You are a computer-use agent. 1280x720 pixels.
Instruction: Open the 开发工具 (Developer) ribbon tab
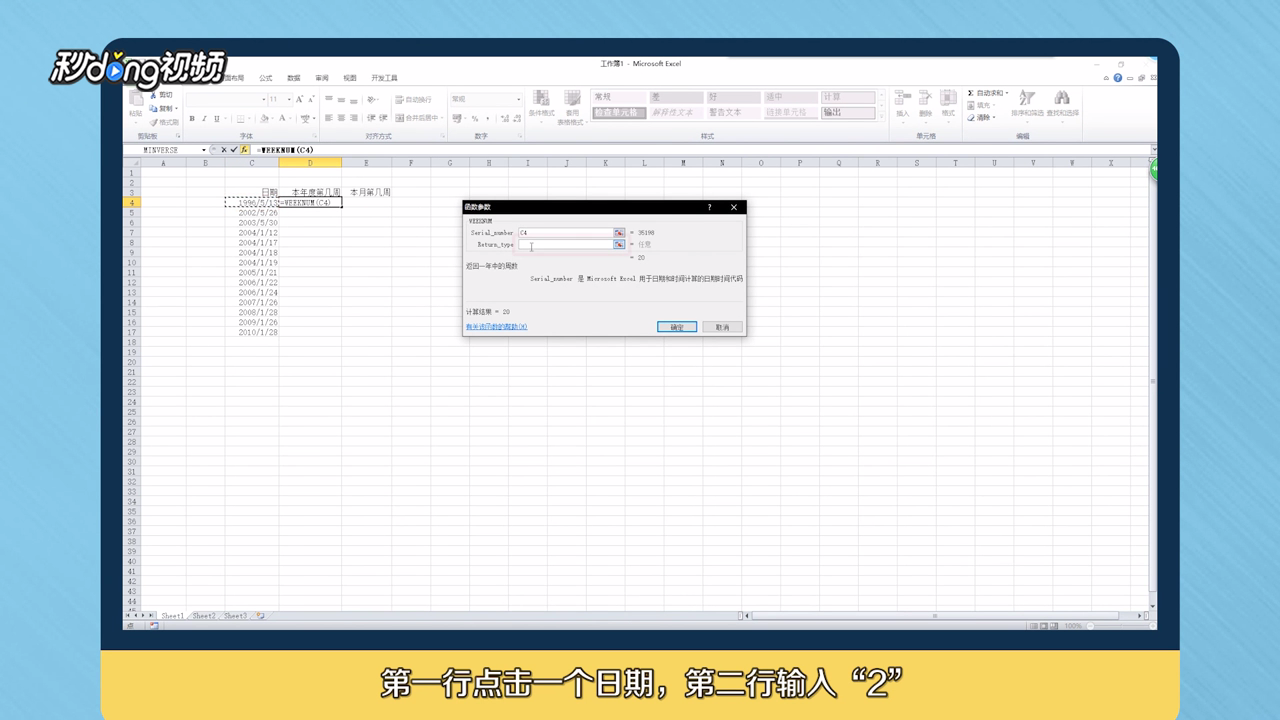point(384,78)
